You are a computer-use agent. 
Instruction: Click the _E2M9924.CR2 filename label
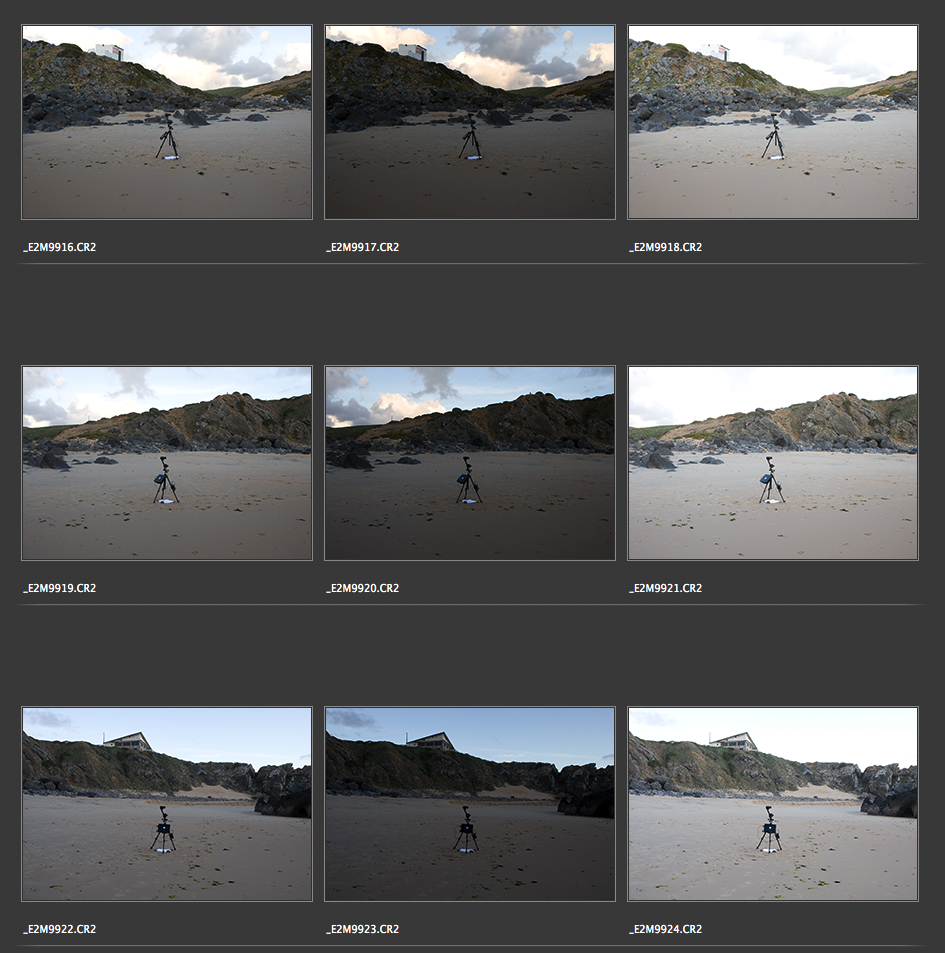point(666,929)
